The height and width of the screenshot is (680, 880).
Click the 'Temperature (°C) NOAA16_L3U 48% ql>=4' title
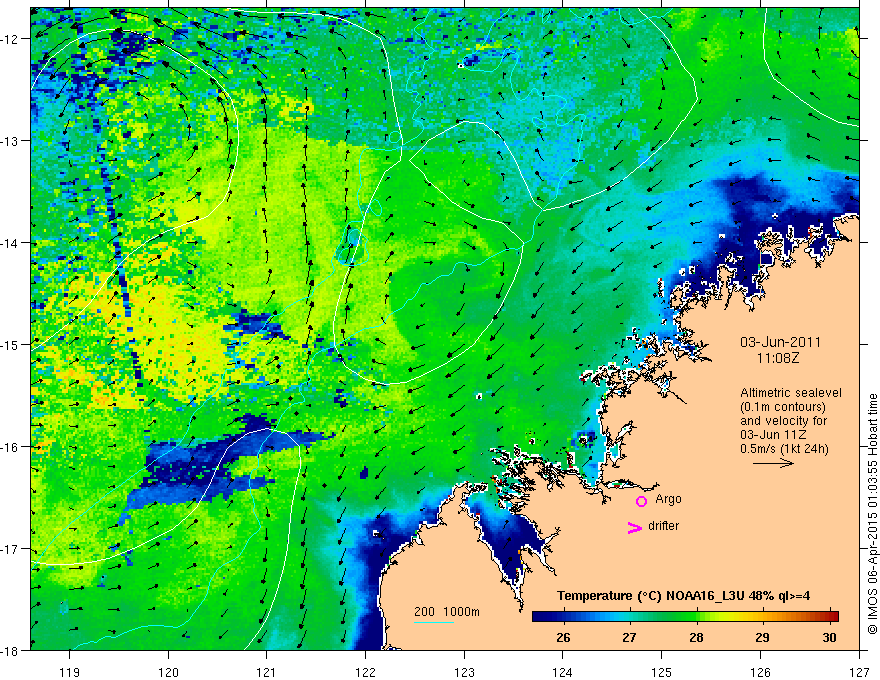point(683,596)
